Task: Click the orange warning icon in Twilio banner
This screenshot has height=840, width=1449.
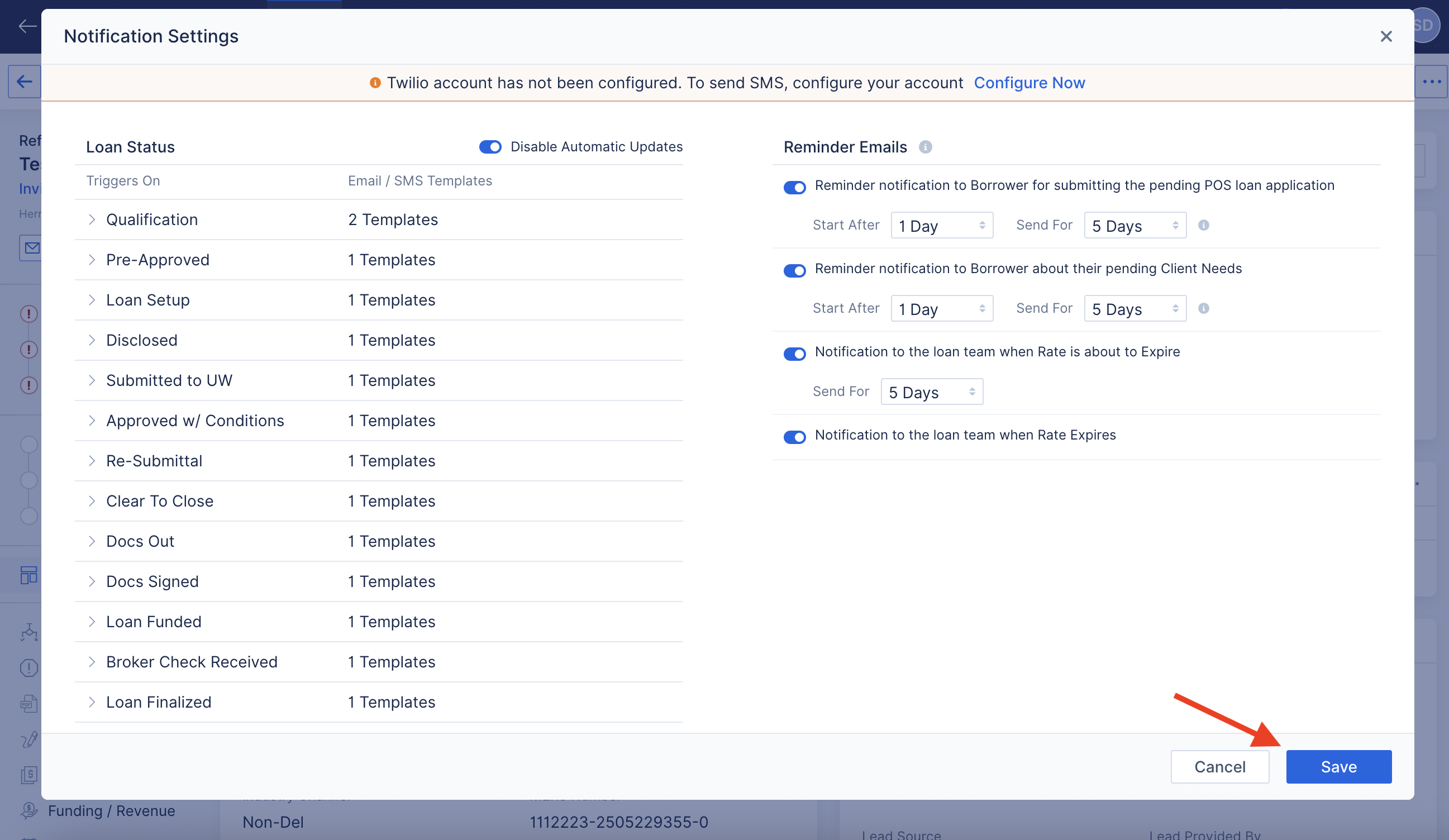Action: (375, 83)
